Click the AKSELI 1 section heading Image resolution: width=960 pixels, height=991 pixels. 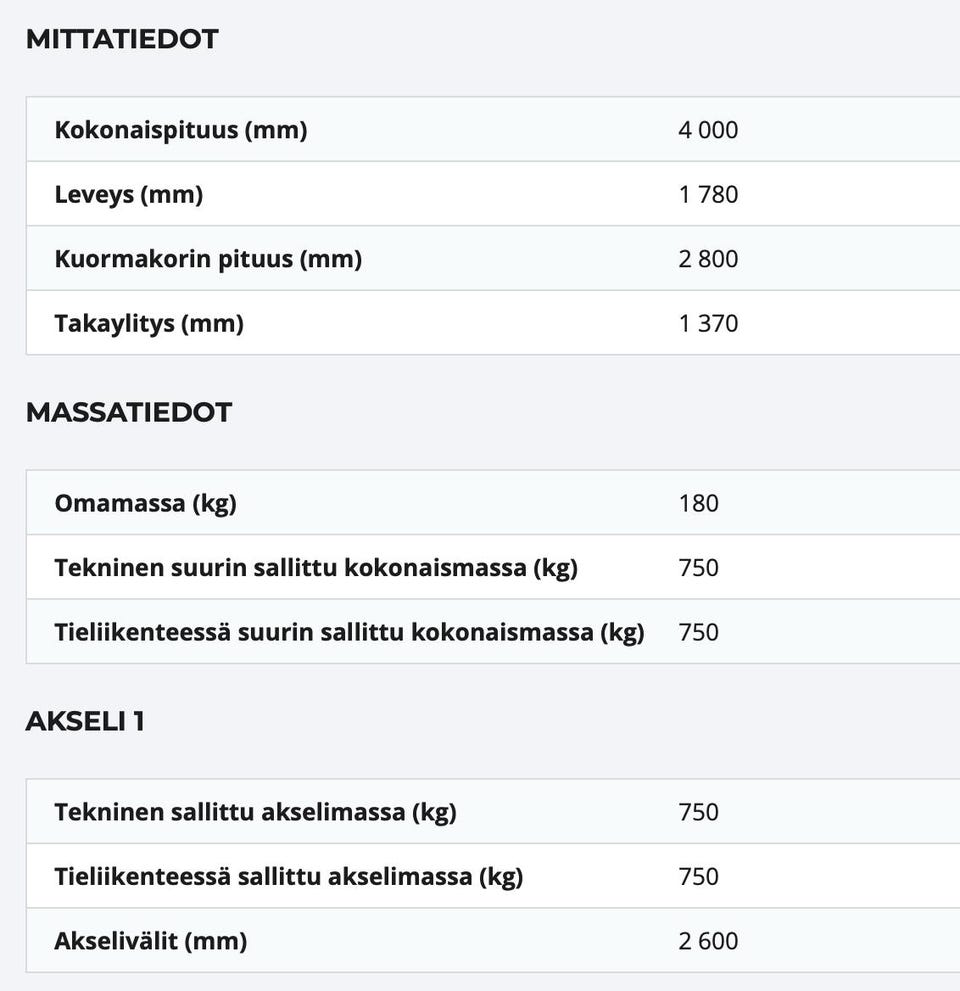click(x=85, y=721)
